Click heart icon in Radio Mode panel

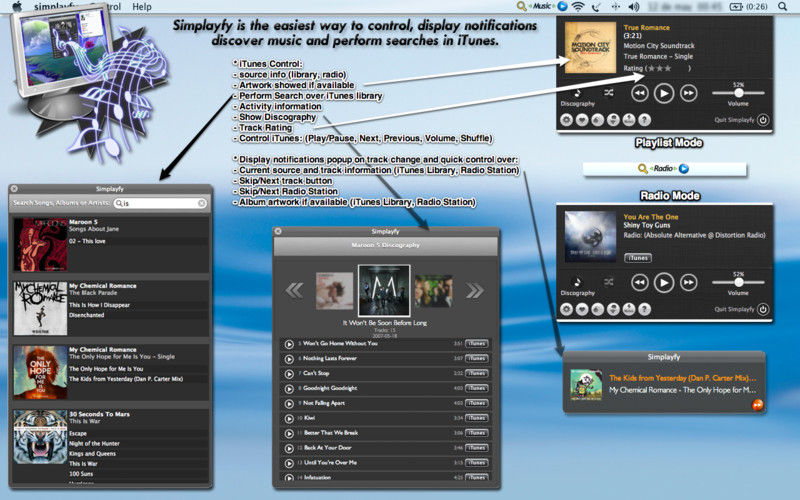582,309
